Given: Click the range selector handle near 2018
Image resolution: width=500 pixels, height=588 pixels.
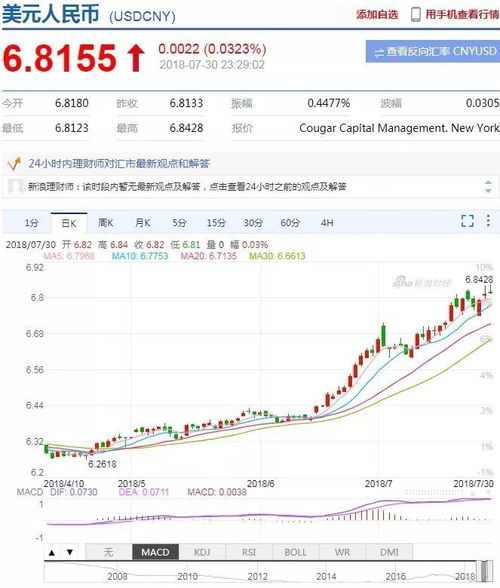Looking at the screenshot, I should (485, 572).
